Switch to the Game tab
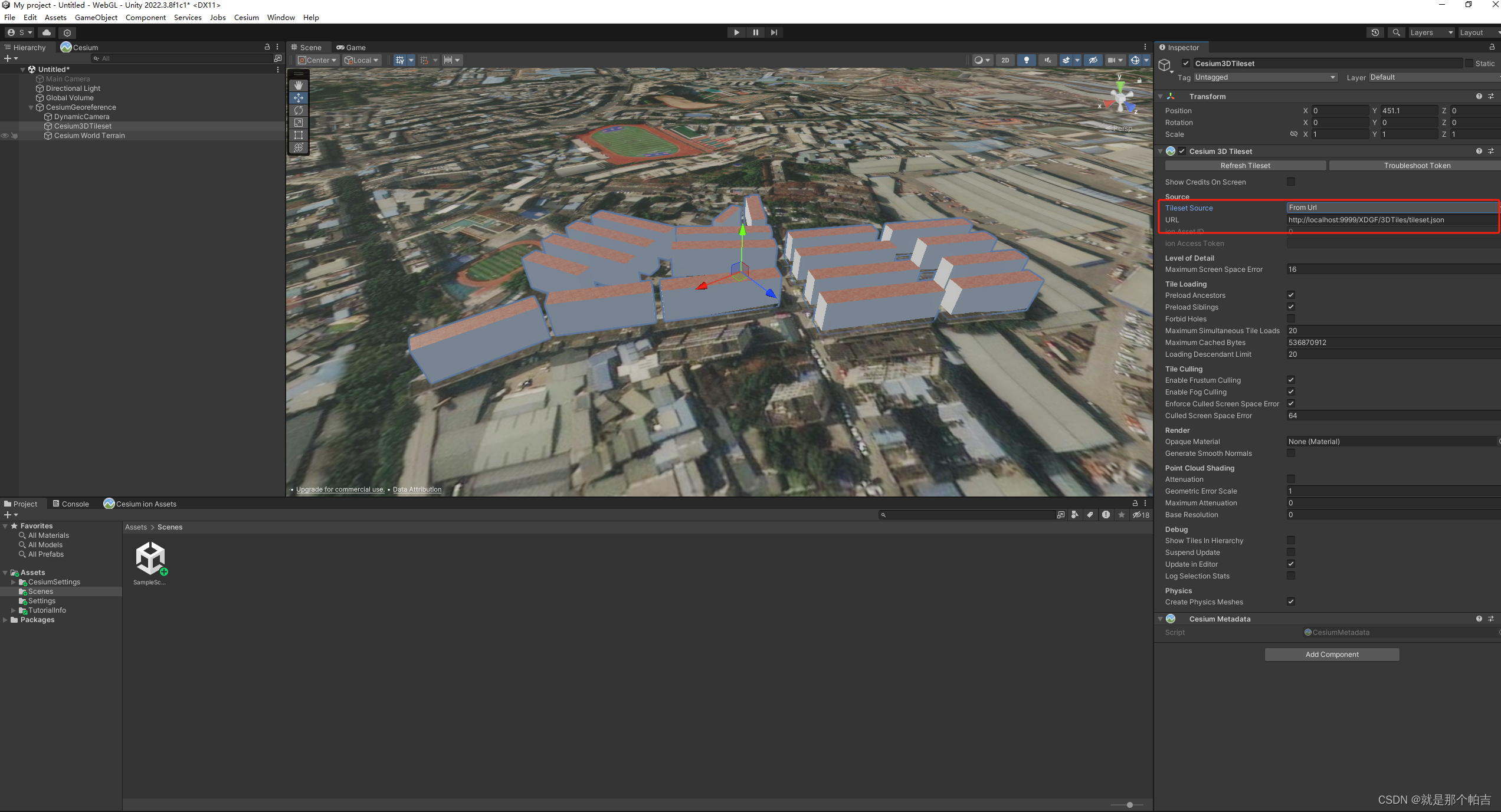The image size is (1501, 812). click(x=351, y=47)
